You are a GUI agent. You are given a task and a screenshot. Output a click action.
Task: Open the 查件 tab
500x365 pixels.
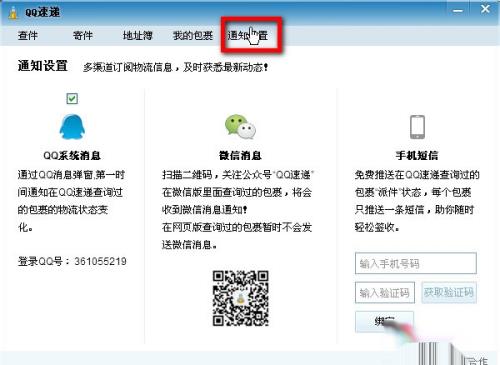pyautogui.click(x=28, y=35)
